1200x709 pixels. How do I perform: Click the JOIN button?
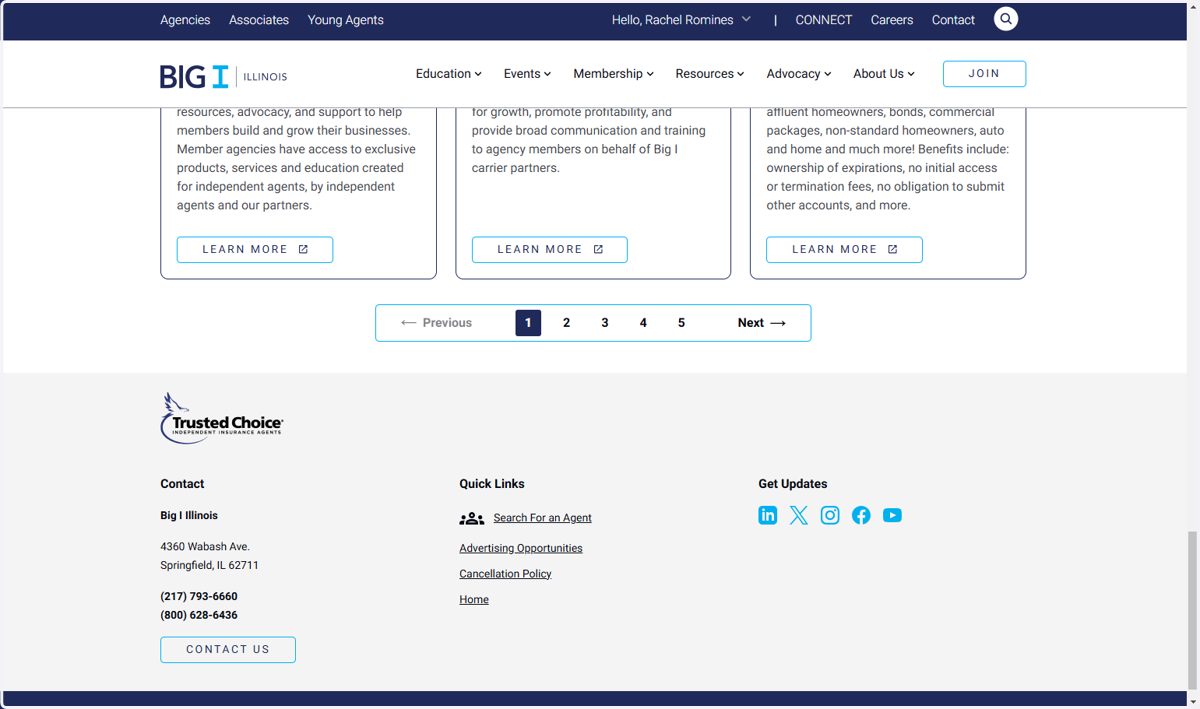pyautogui.click(x=984, y=74)
